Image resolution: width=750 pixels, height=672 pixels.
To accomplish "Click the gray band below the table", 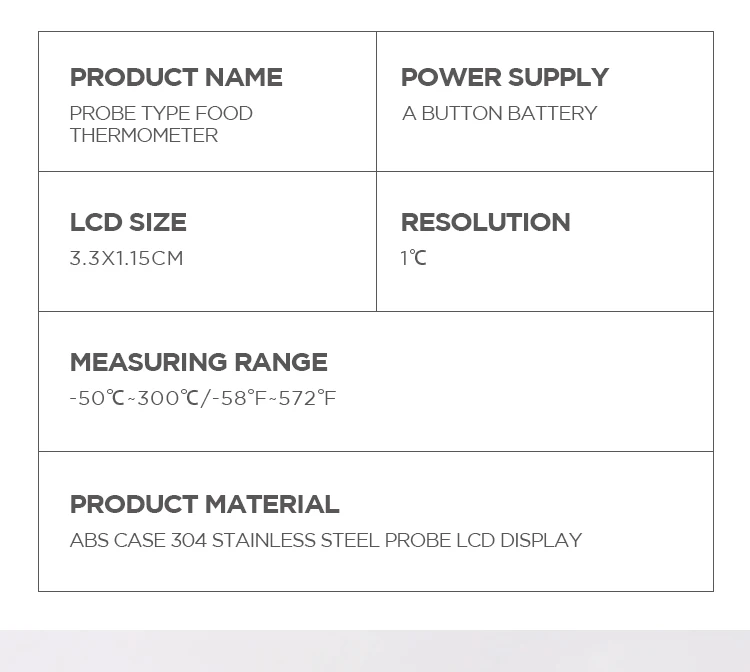I will pyautogui.click(x=375, y=650).
